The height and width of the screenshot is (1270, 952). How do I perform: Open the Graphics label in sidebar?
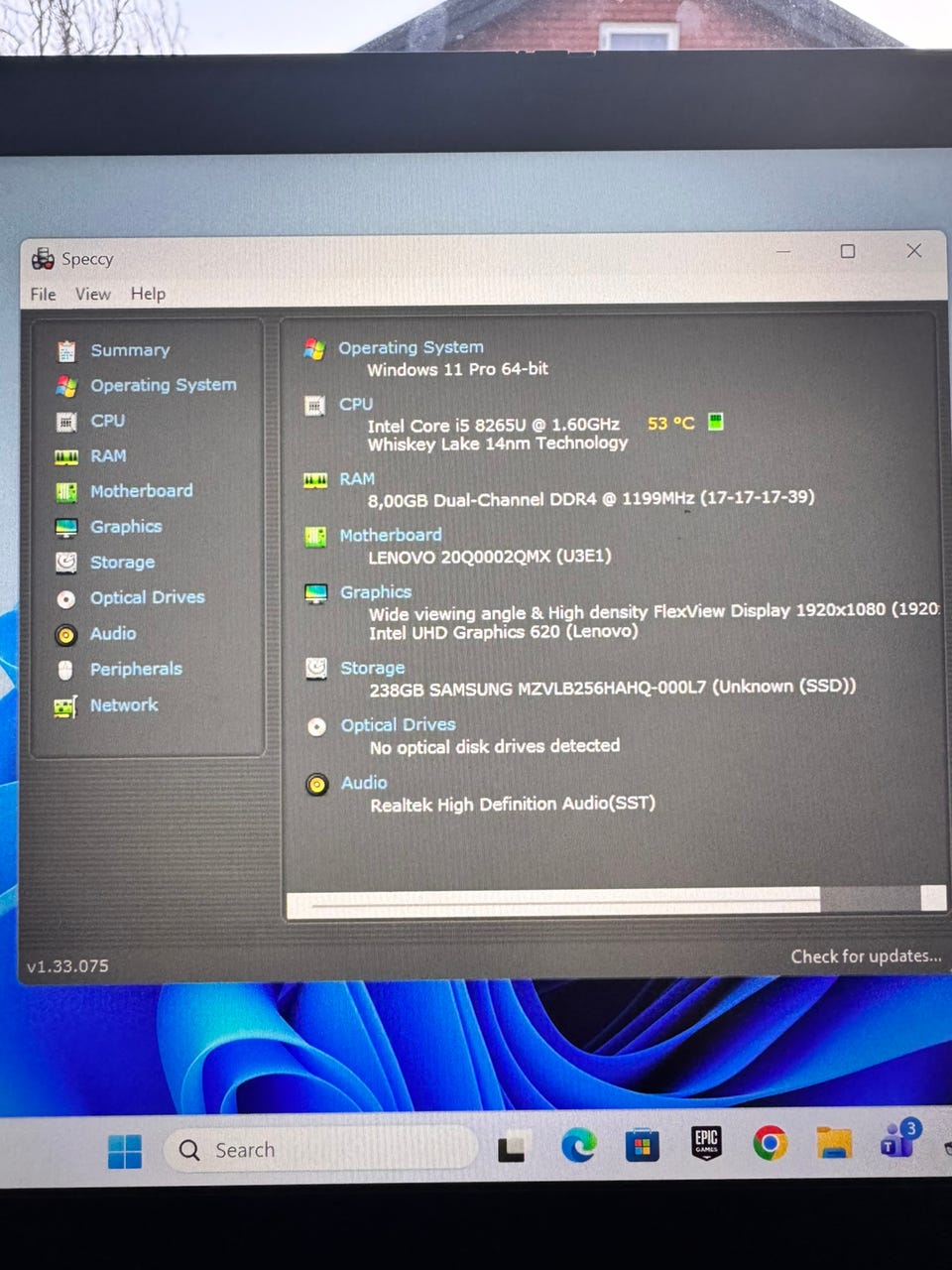click(126, 527)
